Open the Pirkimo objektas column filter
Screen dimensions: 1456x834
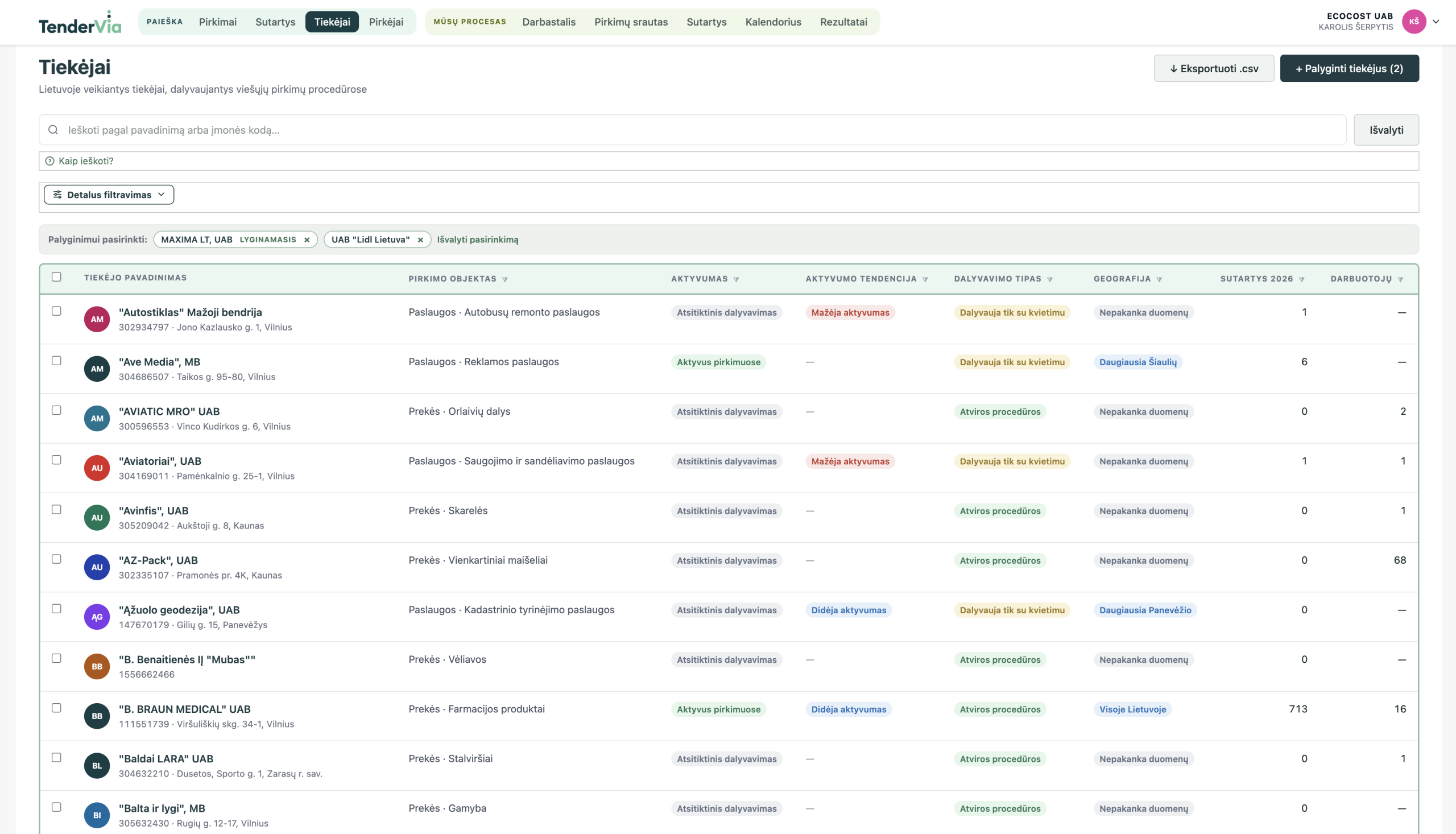(505, 279)
